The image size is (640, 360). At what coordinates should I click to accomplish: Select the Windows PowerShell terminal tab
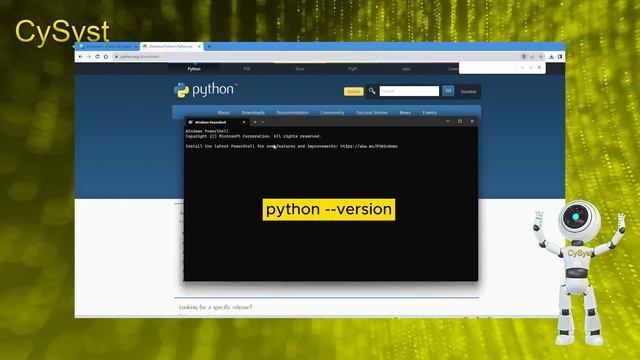216,122
